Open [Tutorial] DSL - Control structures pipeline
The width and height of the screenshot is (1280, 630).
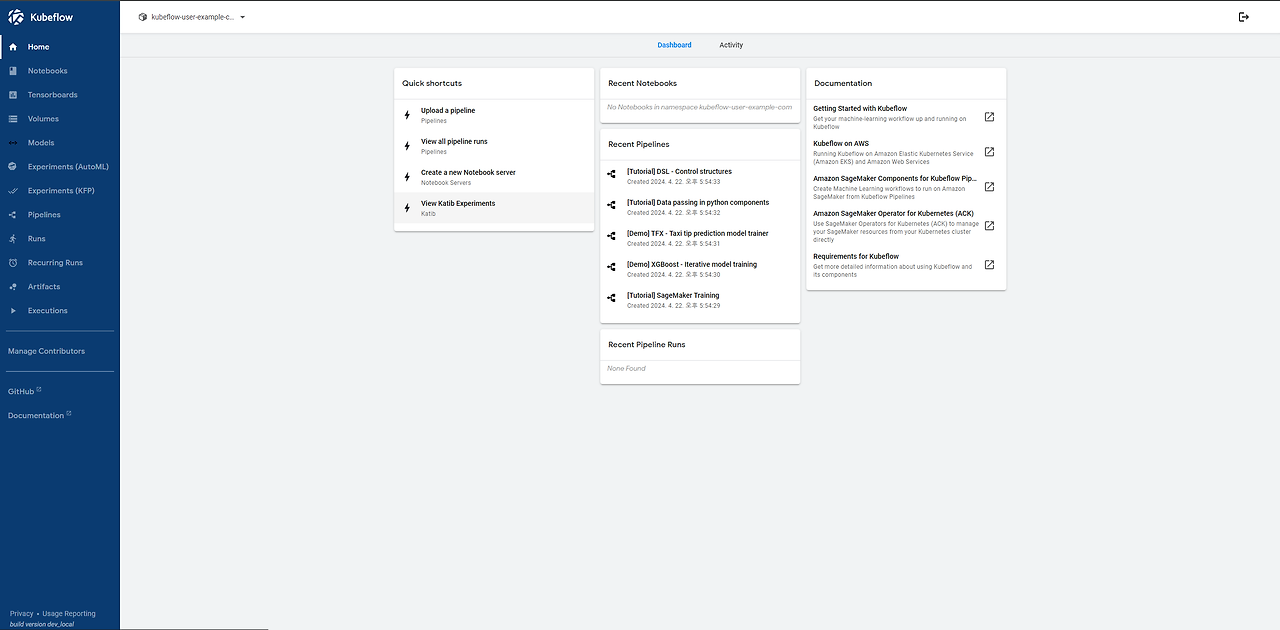tap(700, 176)
